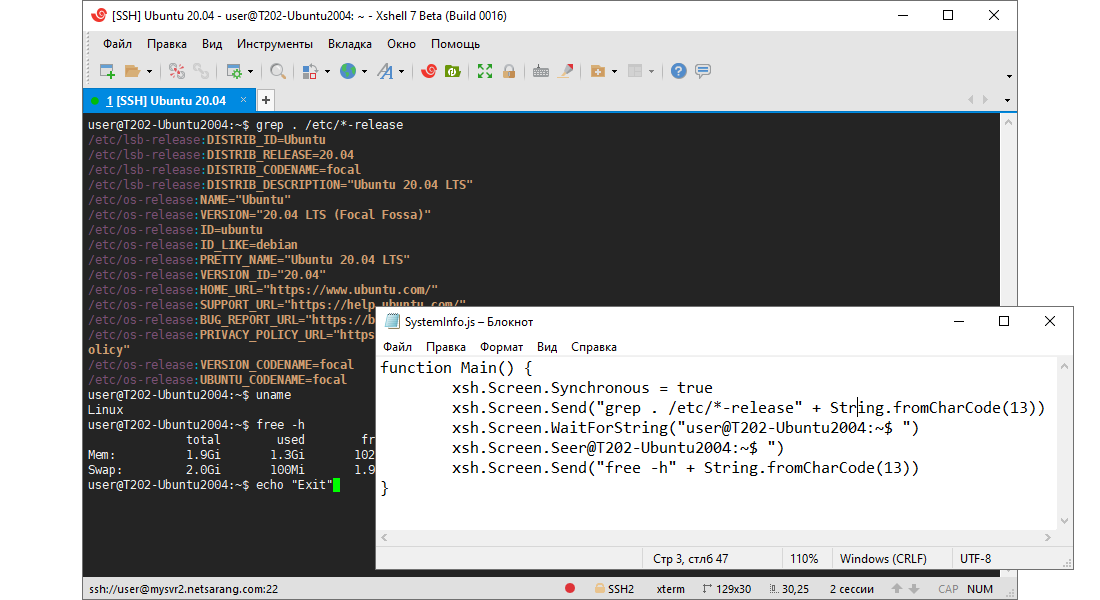This screenshot has height=600, width=1100.
Task: Click the xterm terminal type in status bar
Action: [670, 589]
